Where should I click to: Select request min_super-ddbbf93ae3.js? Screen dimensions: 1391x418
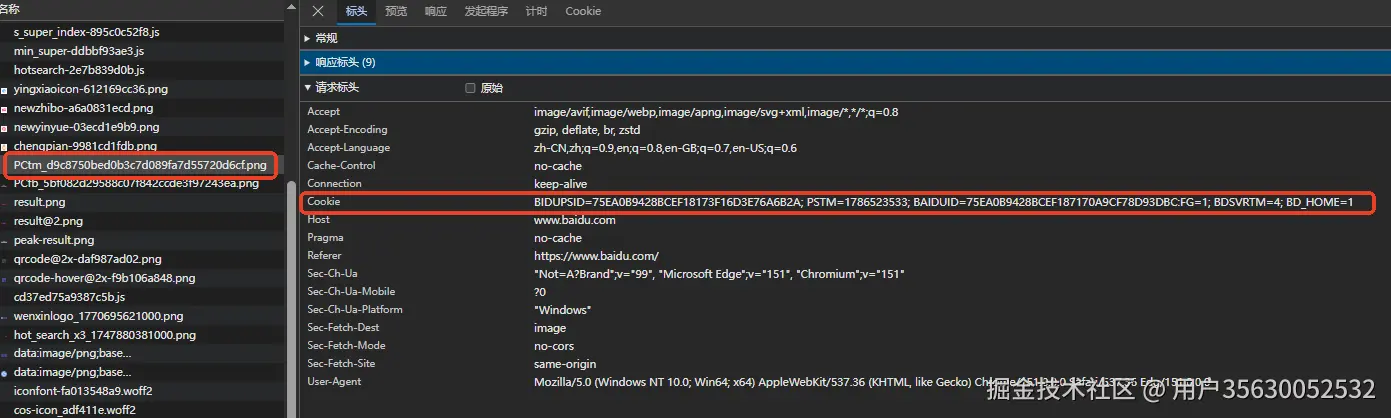pos(79,51)
